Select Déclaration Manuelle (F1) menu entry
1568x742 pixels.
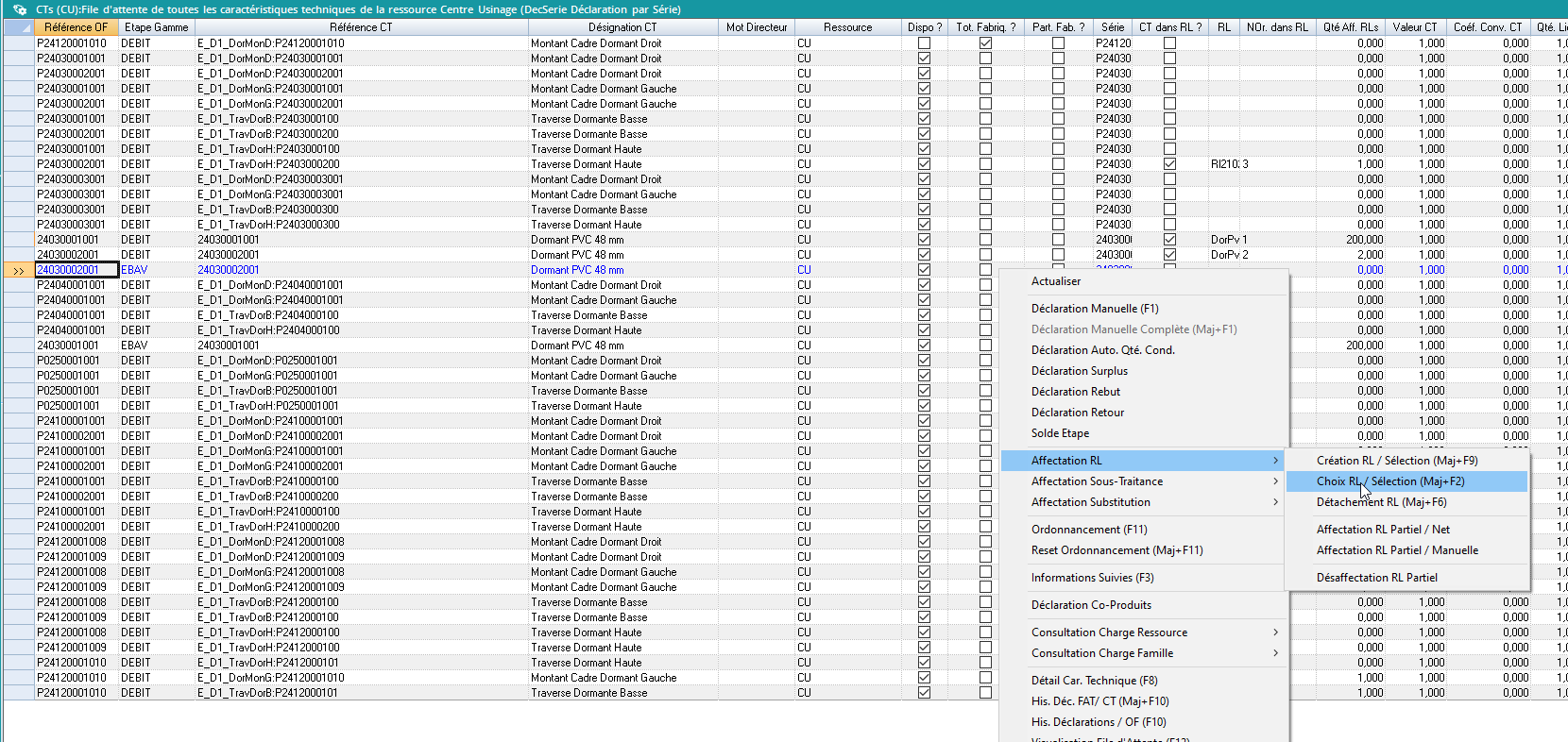point(1095,309)
